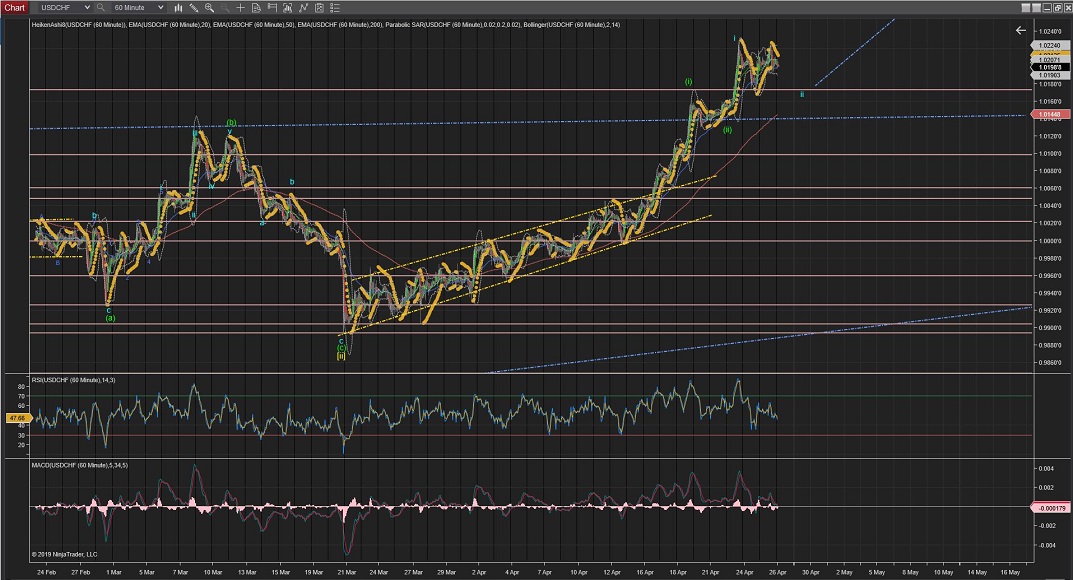Click the first grey window link button
1073x580 pixels.
point(1025,8)
